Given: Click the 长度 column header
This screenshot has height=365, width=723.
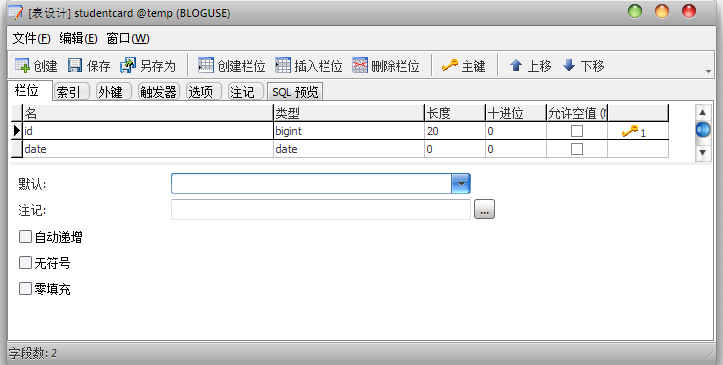Looking at the screenshot, I should pos(455,113).
